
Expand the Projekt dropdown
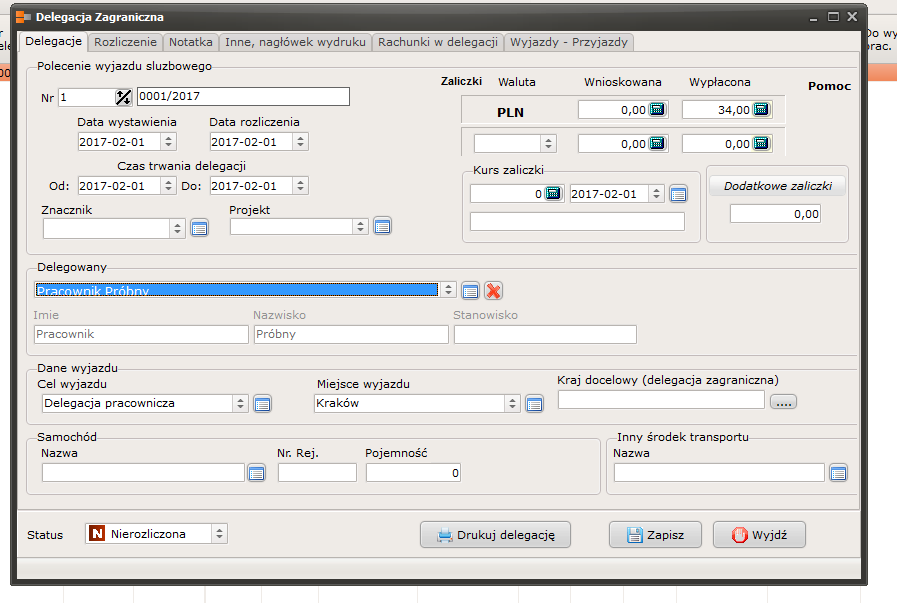coord(360,227)
